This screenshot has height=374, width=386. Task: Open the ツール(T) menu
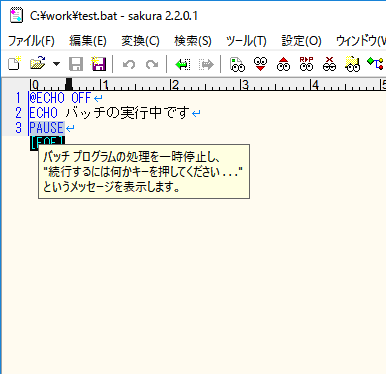pos(246,41)
